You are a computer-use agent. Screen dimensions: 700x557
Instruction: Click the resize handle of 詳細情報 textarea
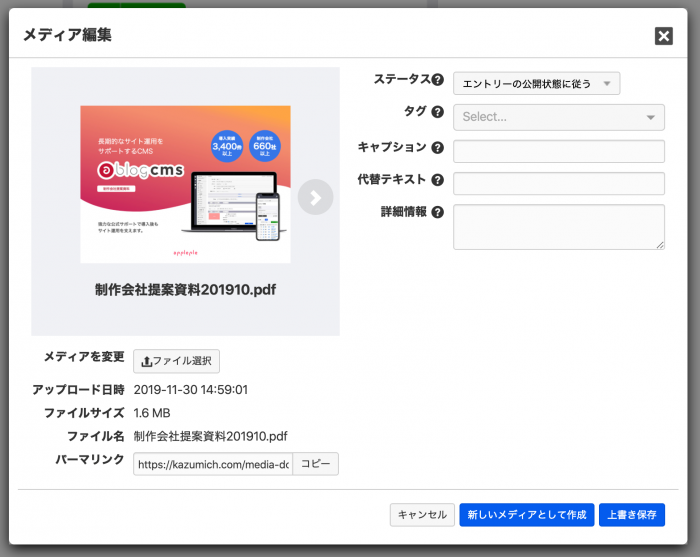[660, 244]
